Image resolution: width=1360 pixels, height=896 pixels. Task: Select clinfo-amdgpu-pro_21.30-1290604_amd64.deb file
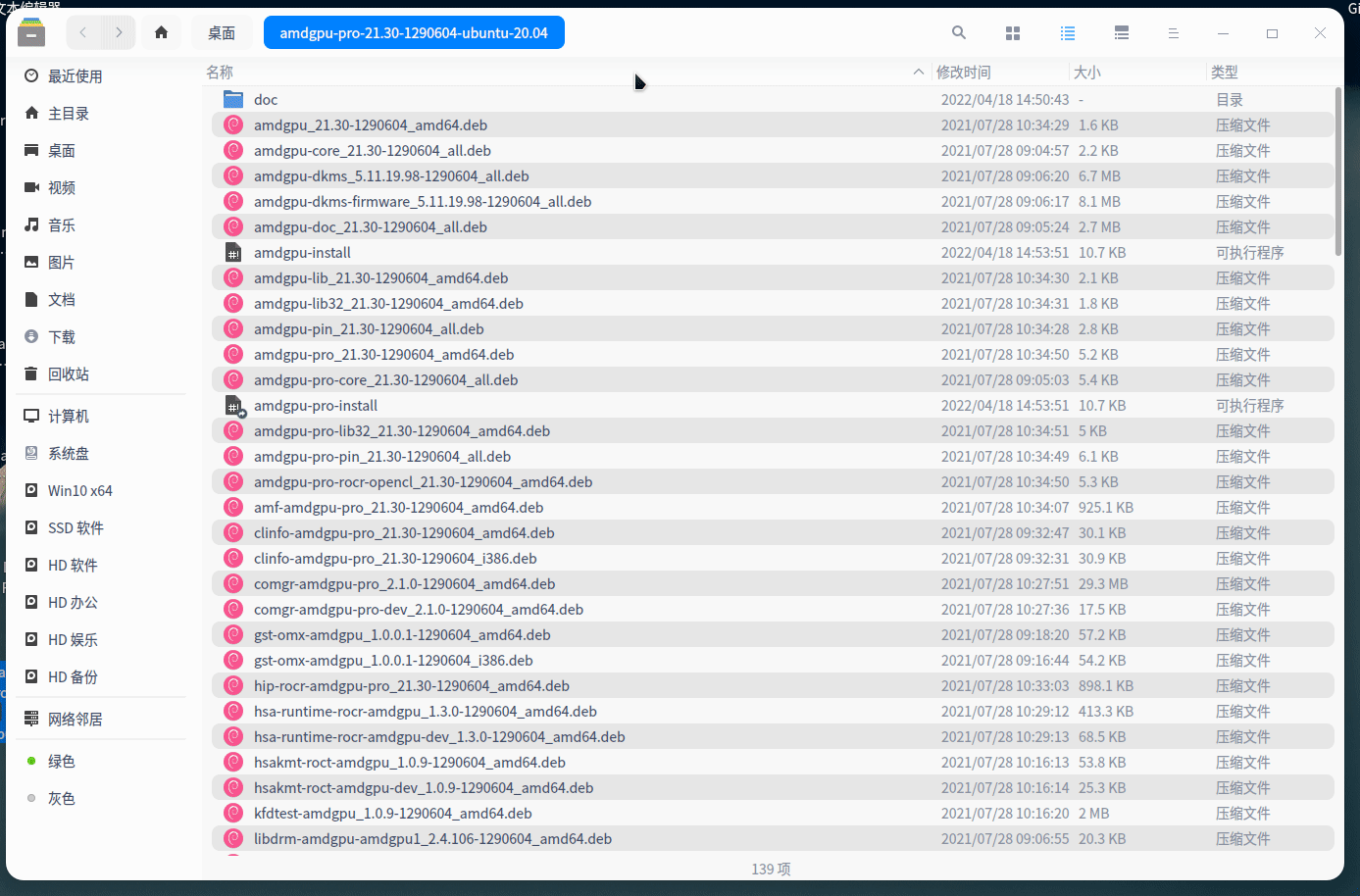click(x=773, y=533)
